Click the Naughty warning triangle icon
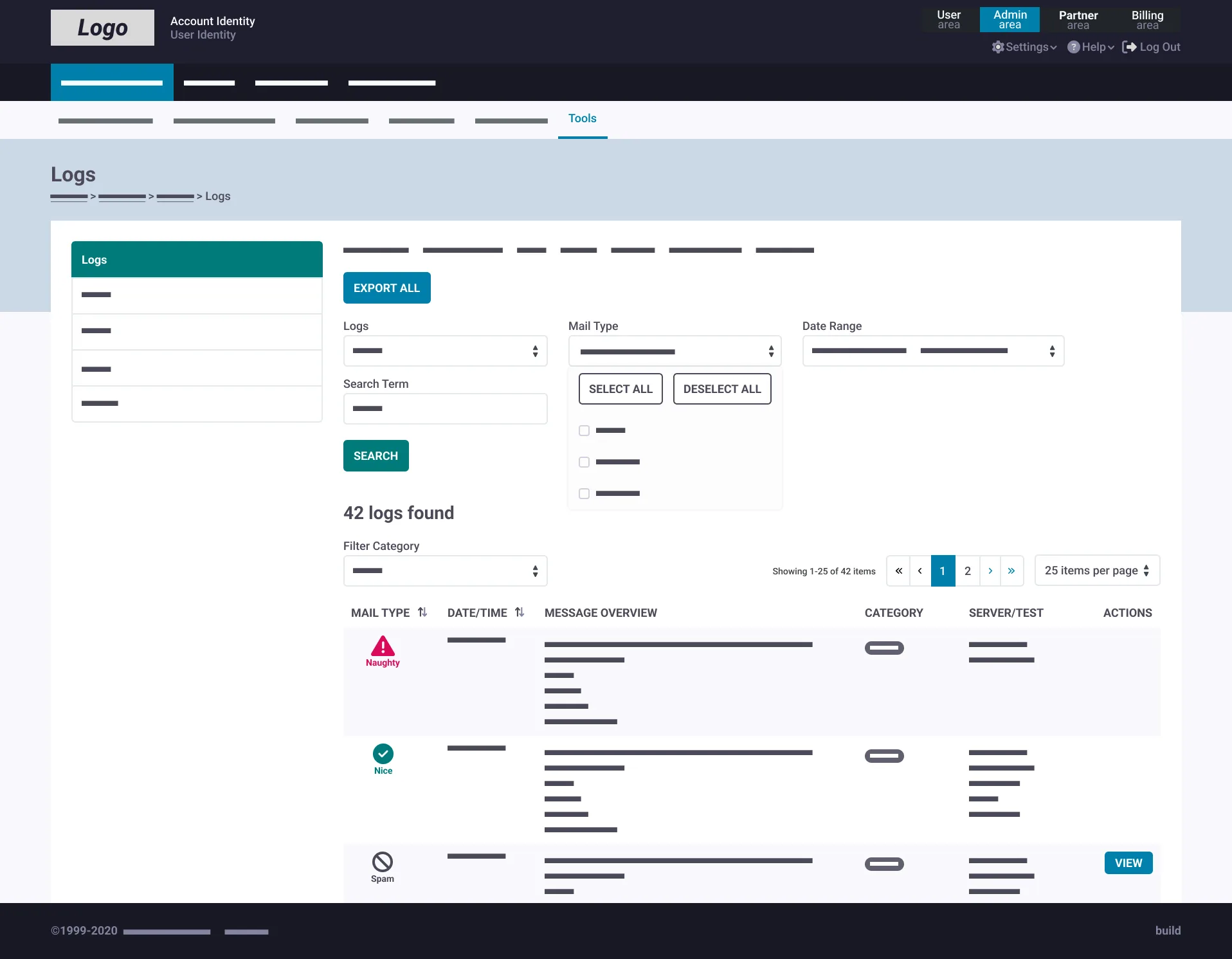This screenshot has height=959, width=1232. point(383,646)
